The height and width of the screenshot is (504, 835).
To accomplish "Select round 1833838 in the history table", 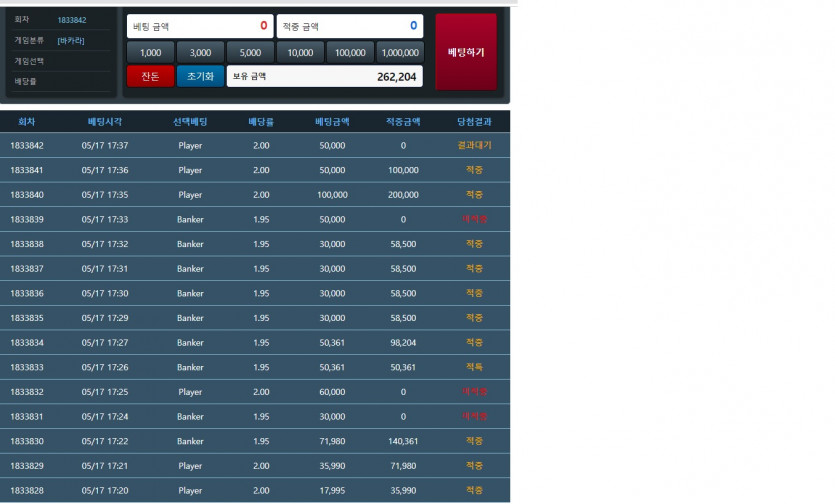I will (x=255, y=244).
